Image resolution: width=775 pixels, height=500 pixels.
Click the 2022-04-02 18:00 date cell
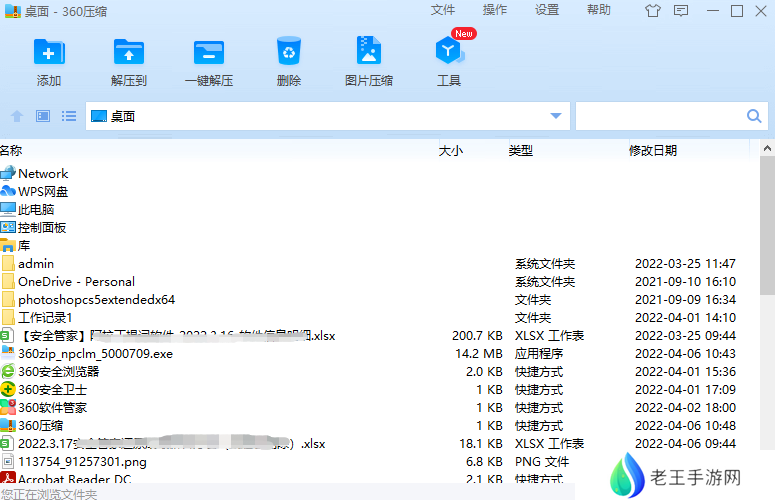click(x=685, y=408)
